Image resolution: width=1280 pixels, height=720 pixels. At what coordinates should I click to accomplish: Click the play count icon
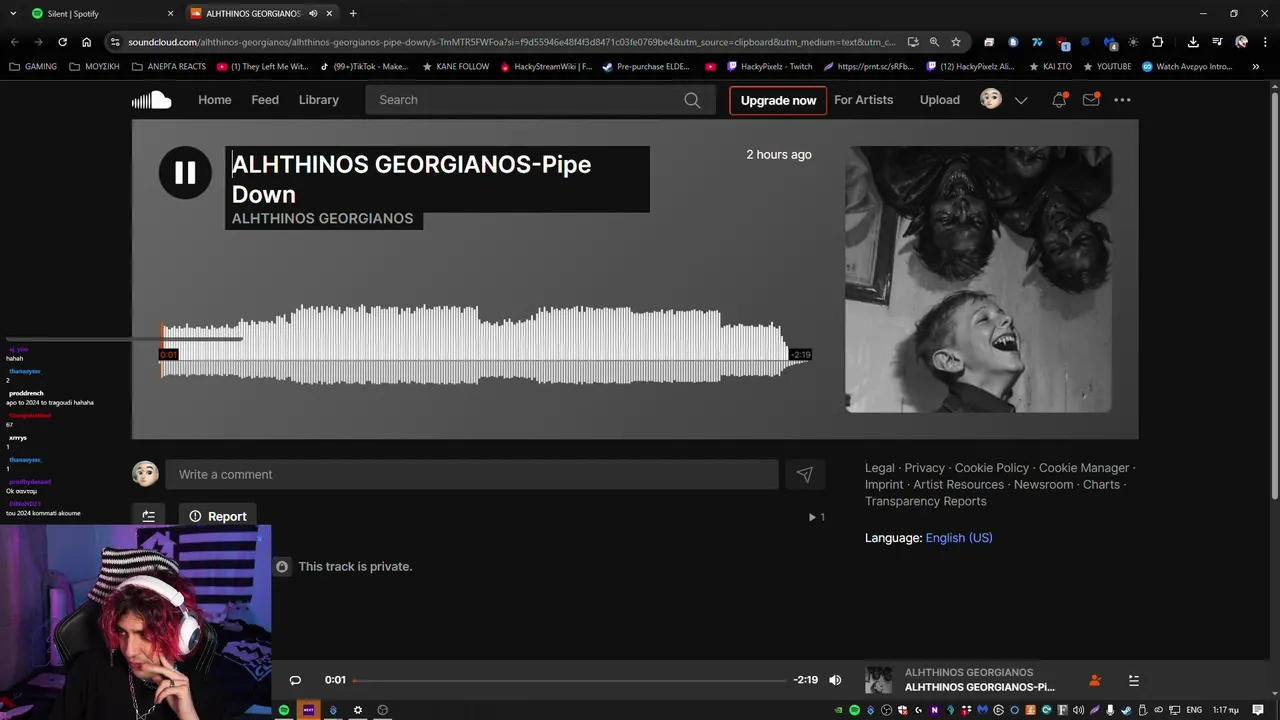[812, 517]
